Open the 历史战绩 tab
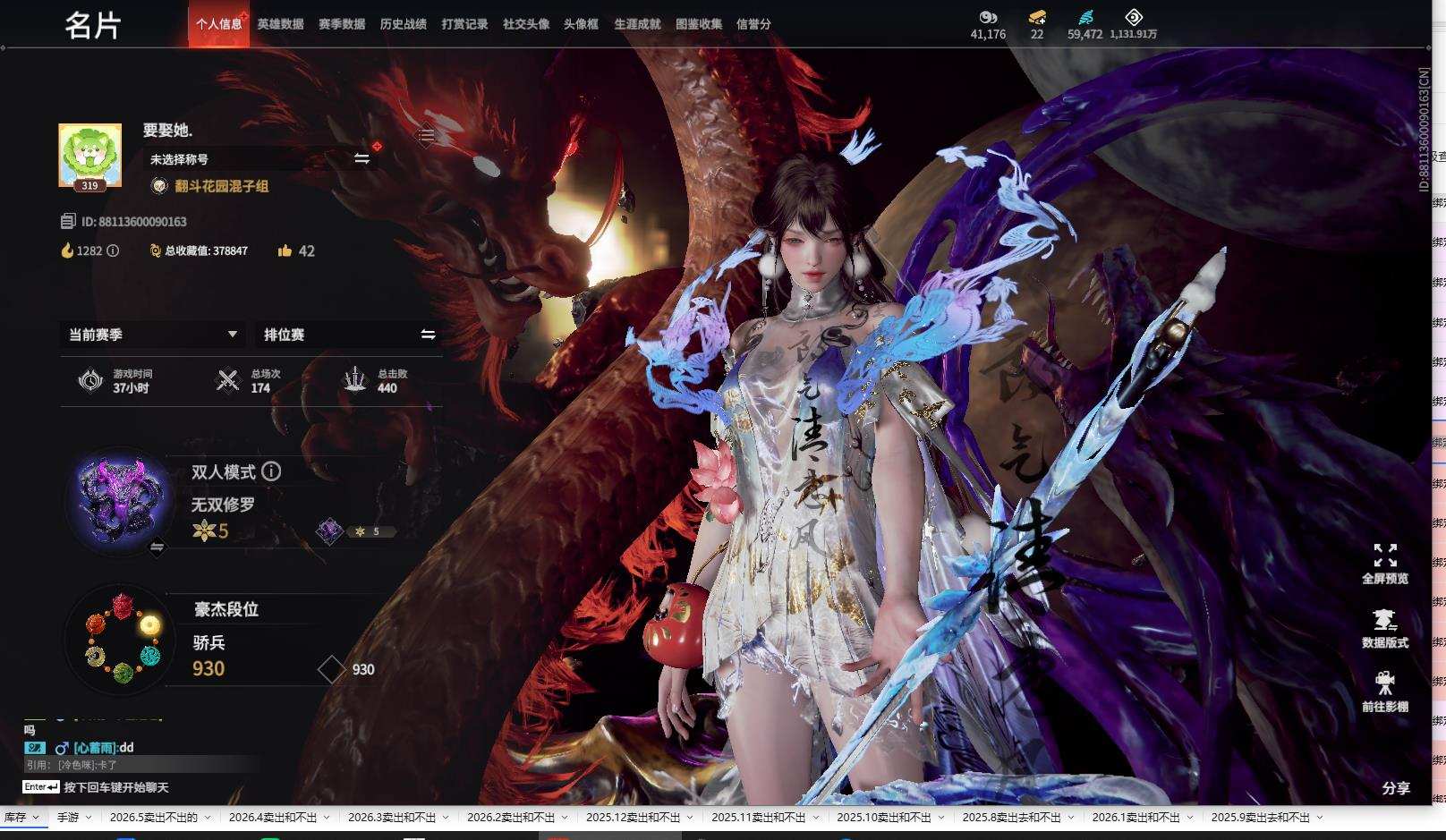Screen dimensions: 1446x840 click(x=403, y=24)
